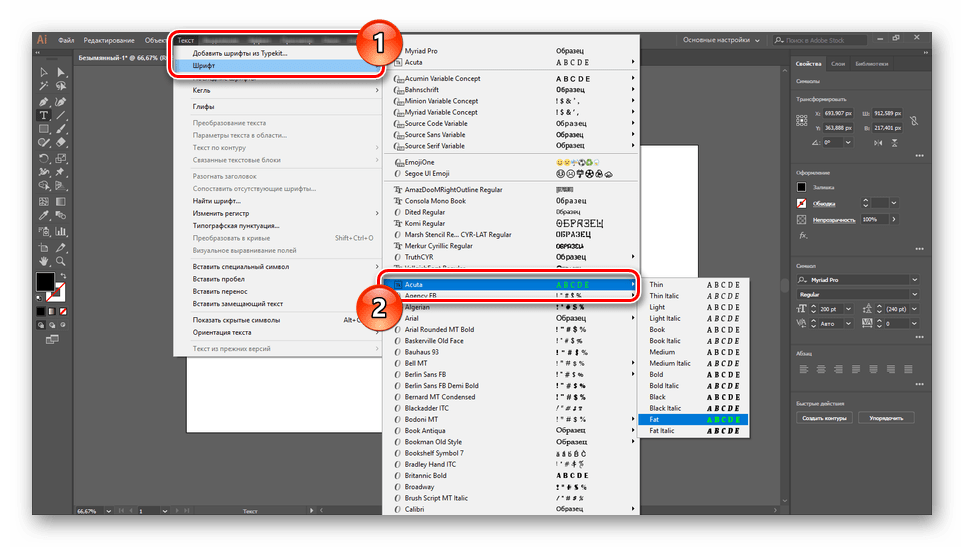This screenshot has width=964, height=547.
Task: Justify all paragraph lines
Action: (x=908, y=369)
